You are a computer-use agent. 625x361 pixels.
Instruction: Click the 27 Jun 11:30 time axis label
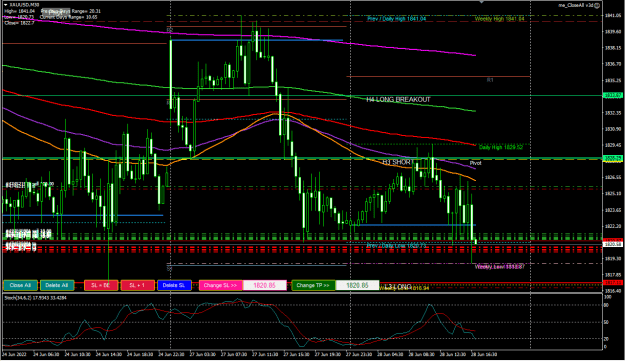[264, 354]
